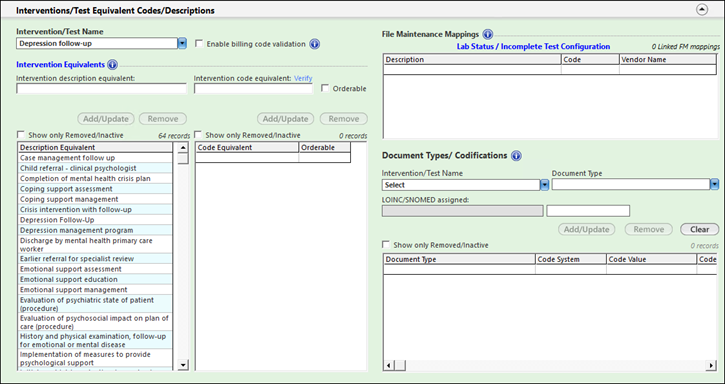Toggle Show only Removed/Inactive above Description Equivalent list
The image size is (725, 384).
[x=20, y=135]
